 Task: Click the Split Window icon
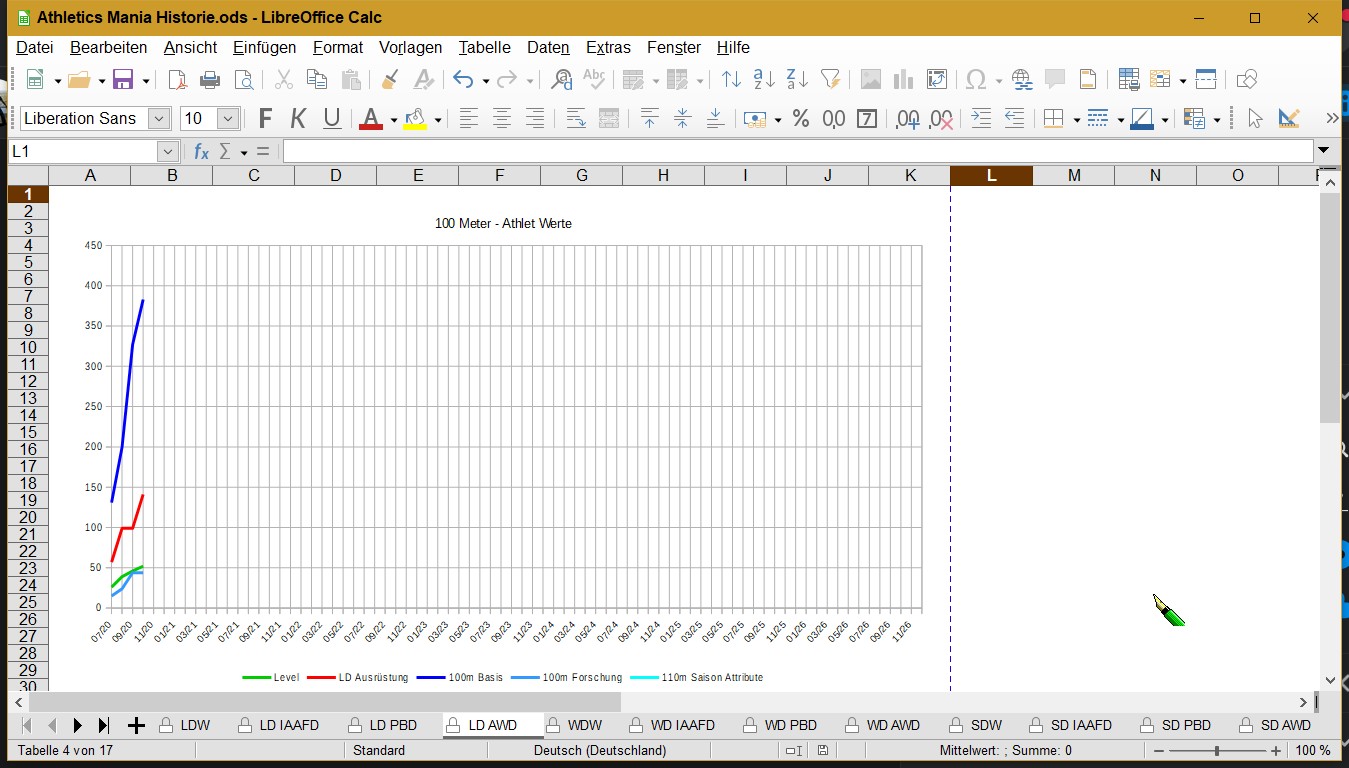click(1206, 80)
